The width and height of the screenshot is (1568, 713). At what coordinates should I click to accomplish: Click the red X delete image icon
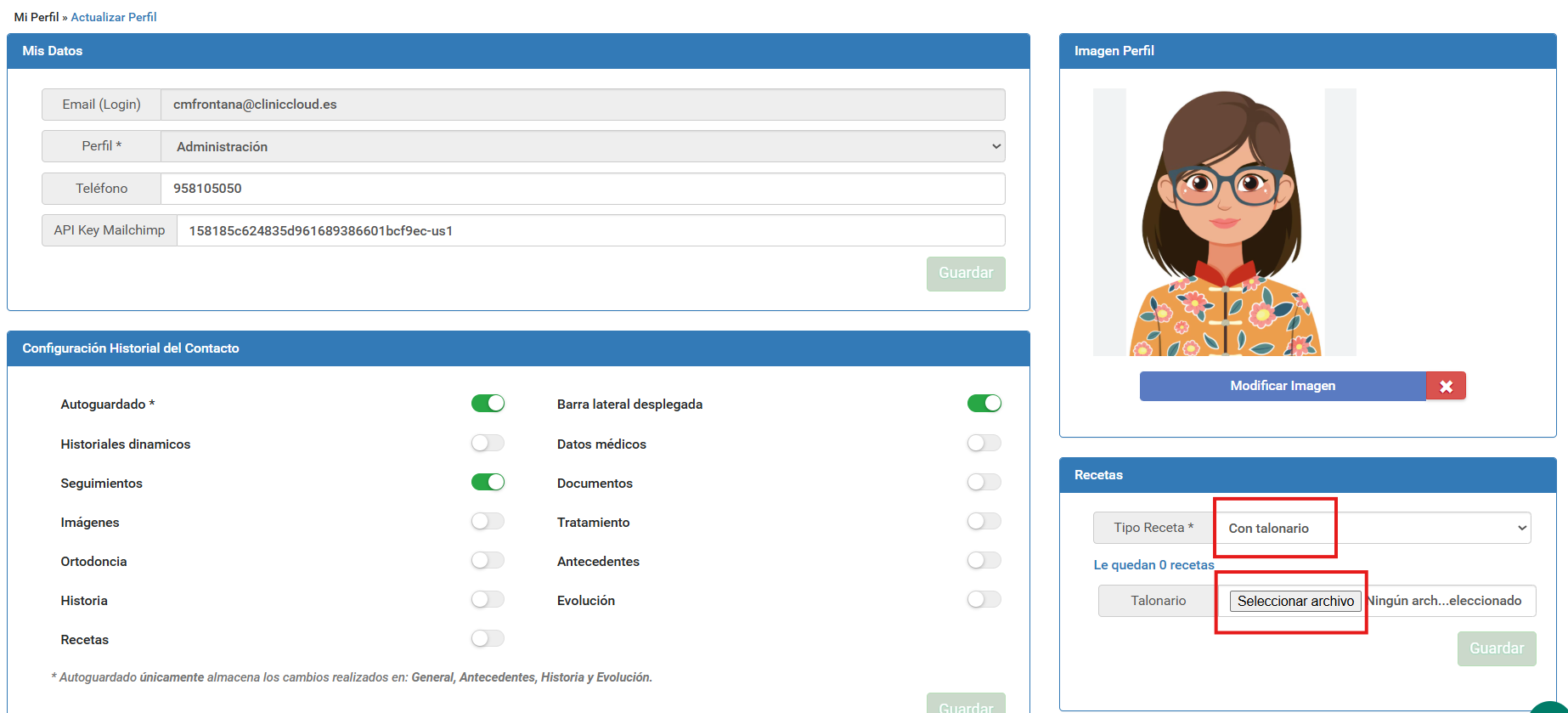click(x=1446, y=387)
